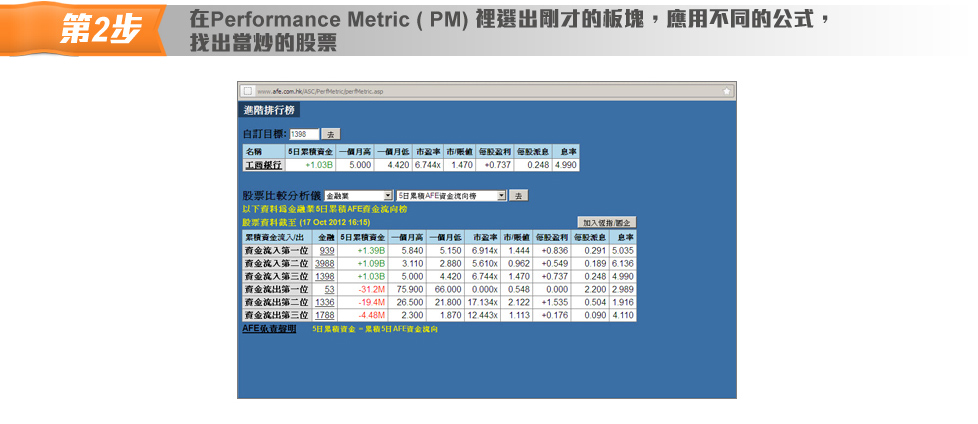Open stock code 1788 link
Viewport: 978px width, 424px height.
tap(325, 315)
